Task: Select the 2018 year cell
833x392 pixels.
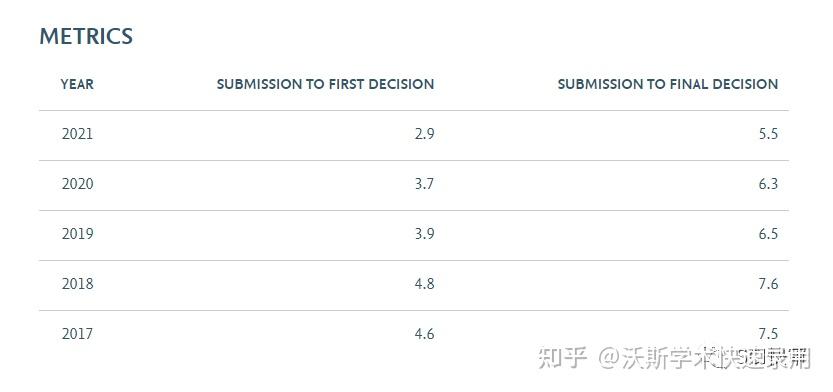Action: pyautogui.click(x=77, y=284)
